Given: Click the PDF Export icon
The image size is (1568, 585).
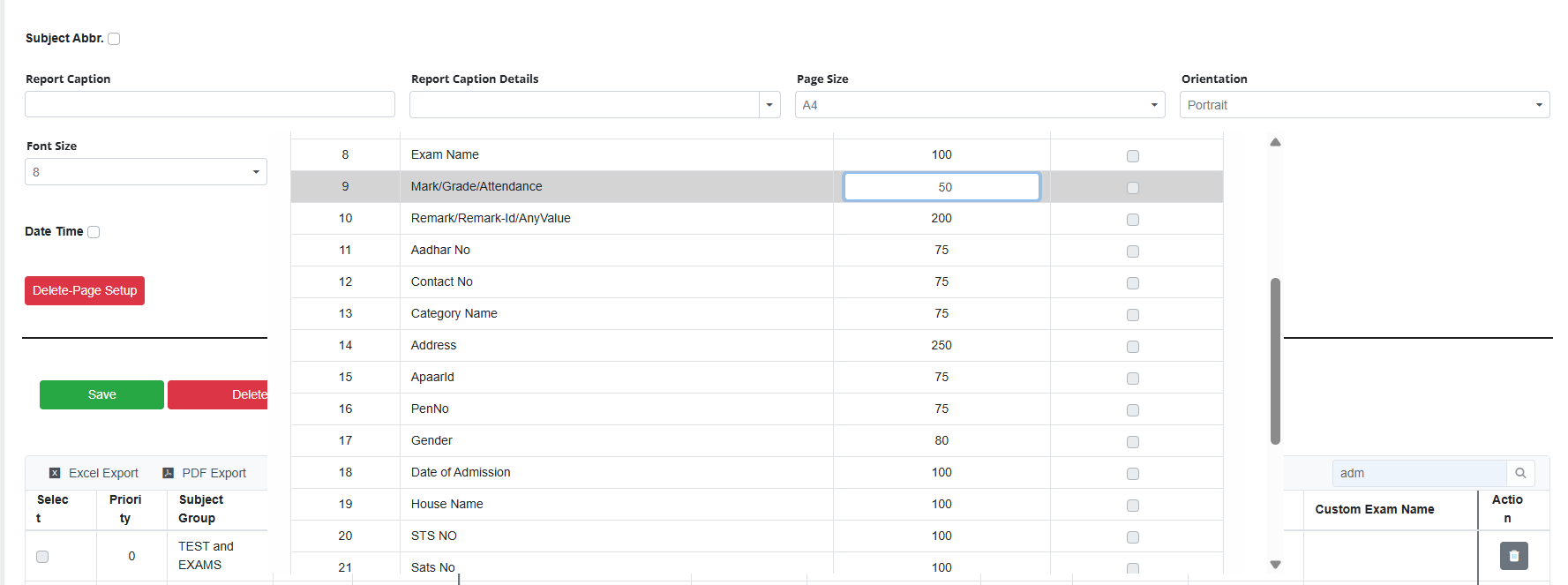Looking at the screenshot, I should [168, 473].
